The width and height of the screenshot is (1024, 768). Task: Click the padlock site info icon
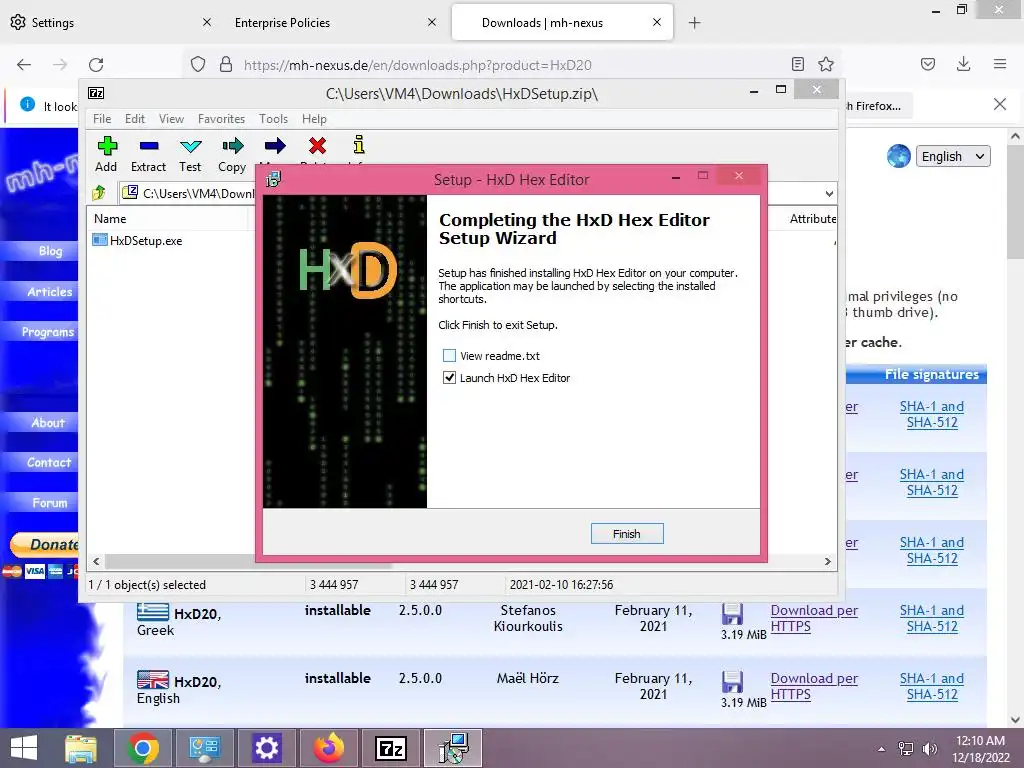point(226,65)
